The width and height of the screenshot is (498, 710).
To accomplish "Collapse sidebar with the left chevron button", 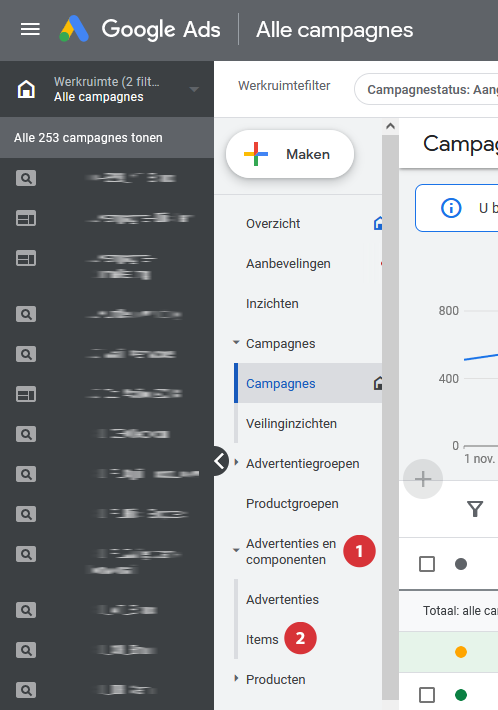I will 220,461.
